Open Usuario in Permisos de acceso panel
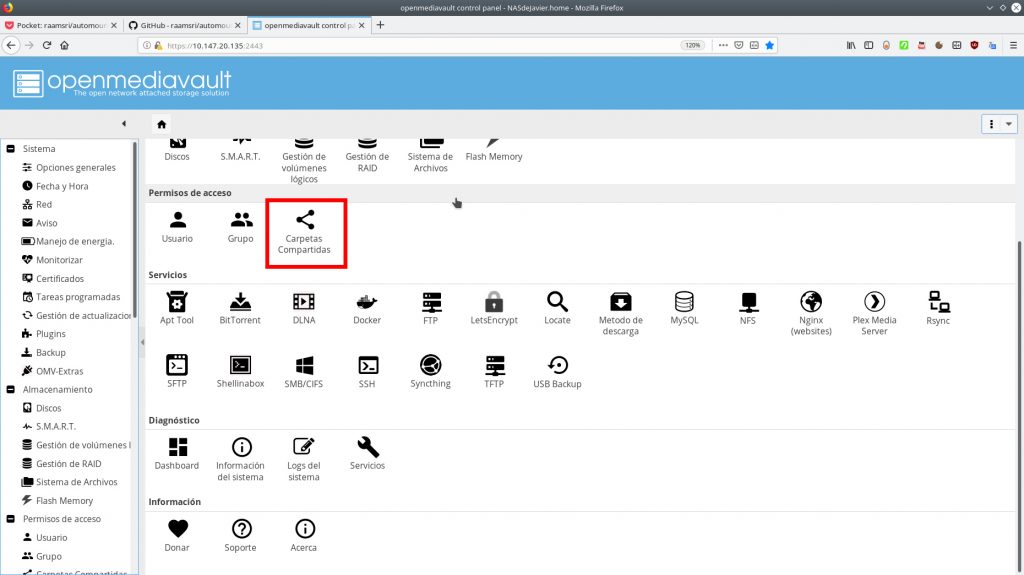 pos(177,227)
